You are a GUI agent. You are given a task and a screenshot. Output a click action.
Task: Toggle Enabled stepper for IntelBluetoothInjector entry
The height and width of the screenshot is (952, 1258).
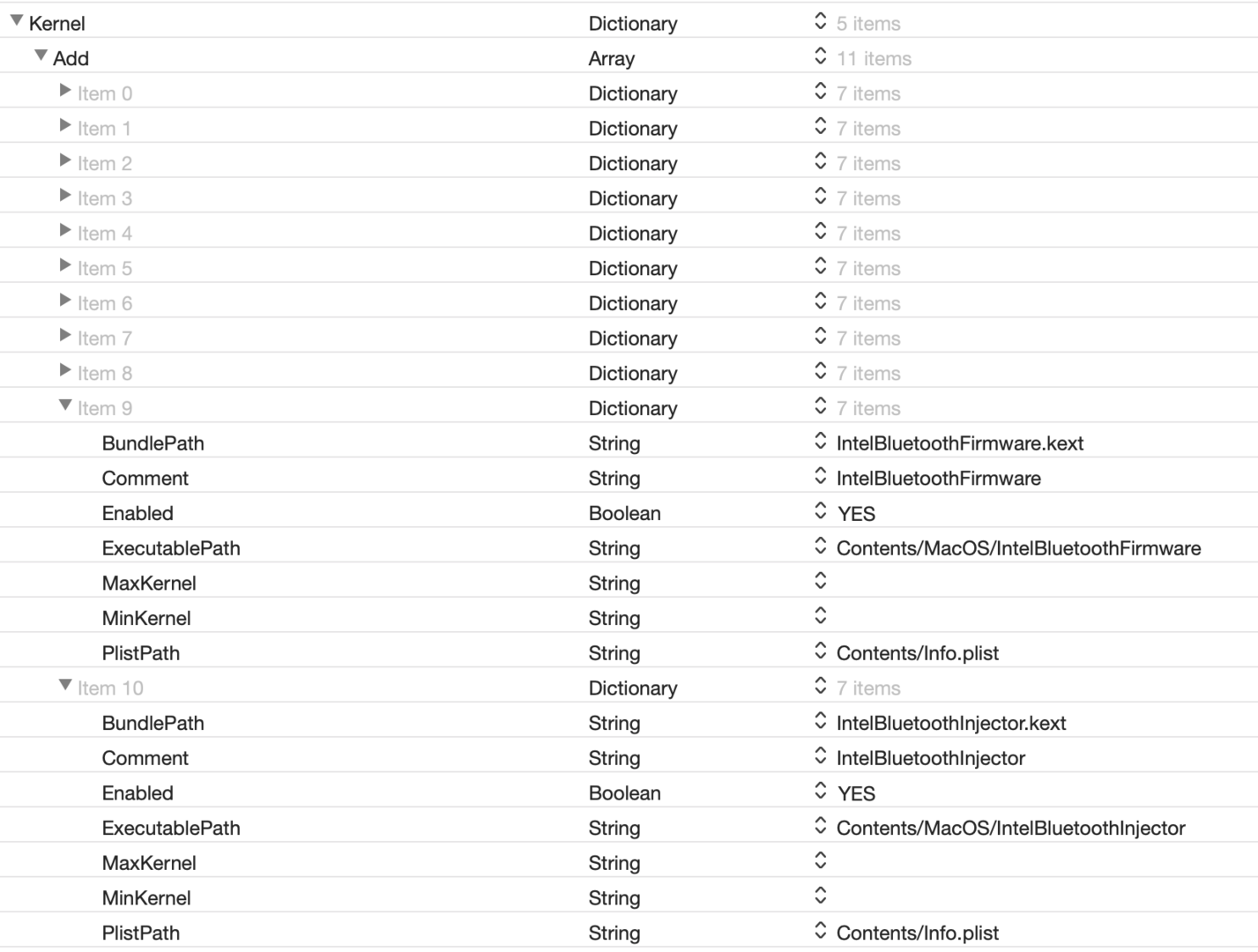[820, 791]
